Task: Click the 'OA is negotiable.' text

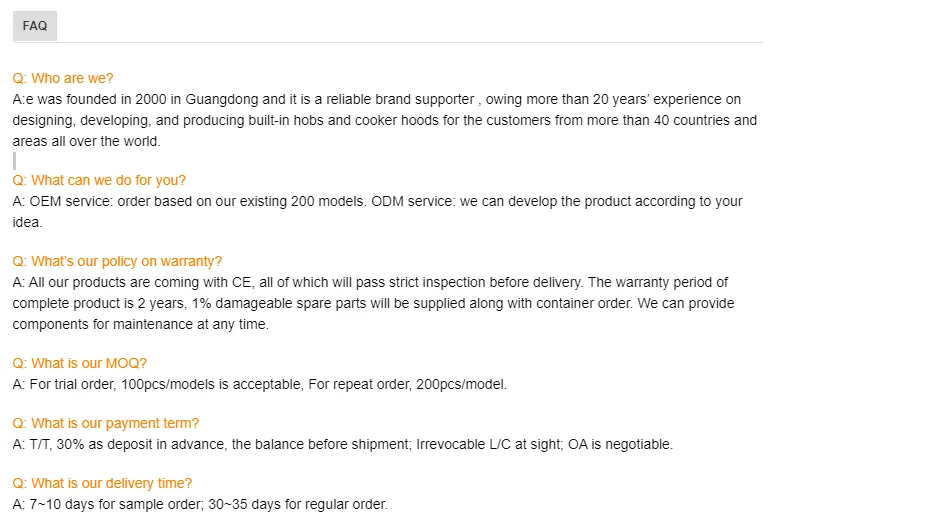Action: point(620,444)
